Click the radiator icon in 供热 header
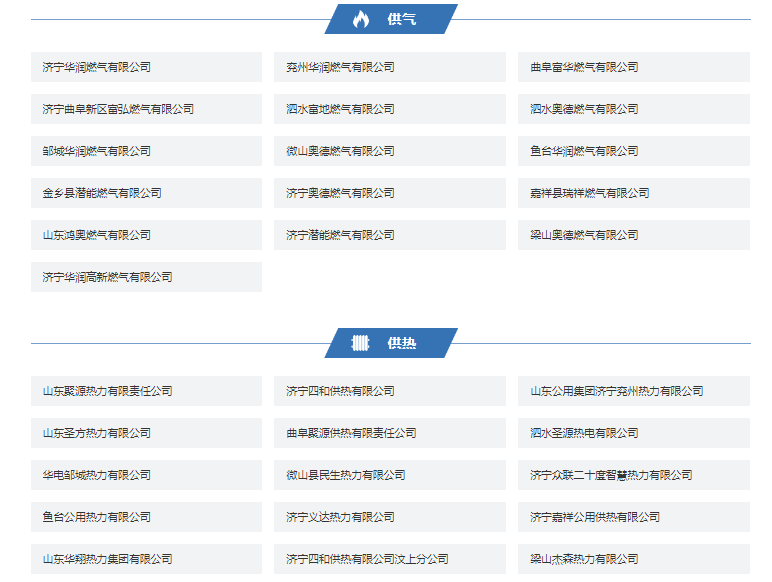 click(360, 343)
